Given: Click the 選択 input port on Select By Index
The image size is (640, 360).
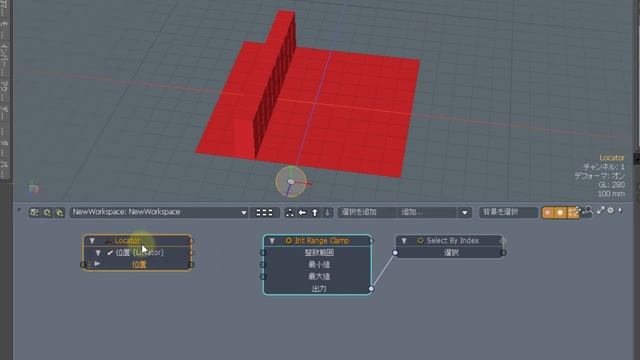Looking at the screenshot, I should (x=395, y=253).
